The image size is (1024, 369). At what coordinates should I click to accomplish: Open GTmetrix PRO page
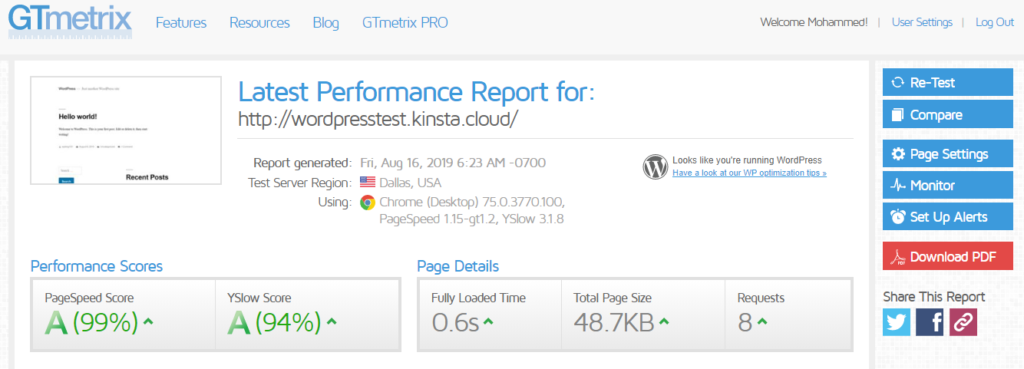[405, 23]
